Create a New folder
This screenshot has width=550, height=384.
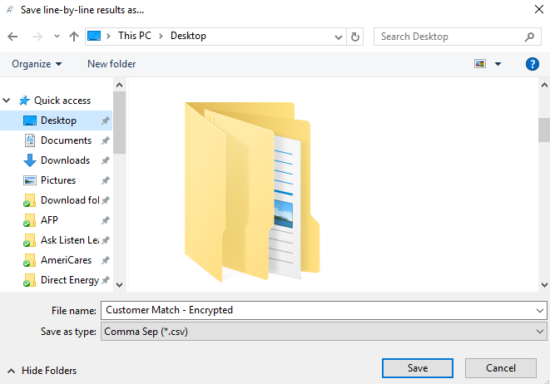(112, 64)
